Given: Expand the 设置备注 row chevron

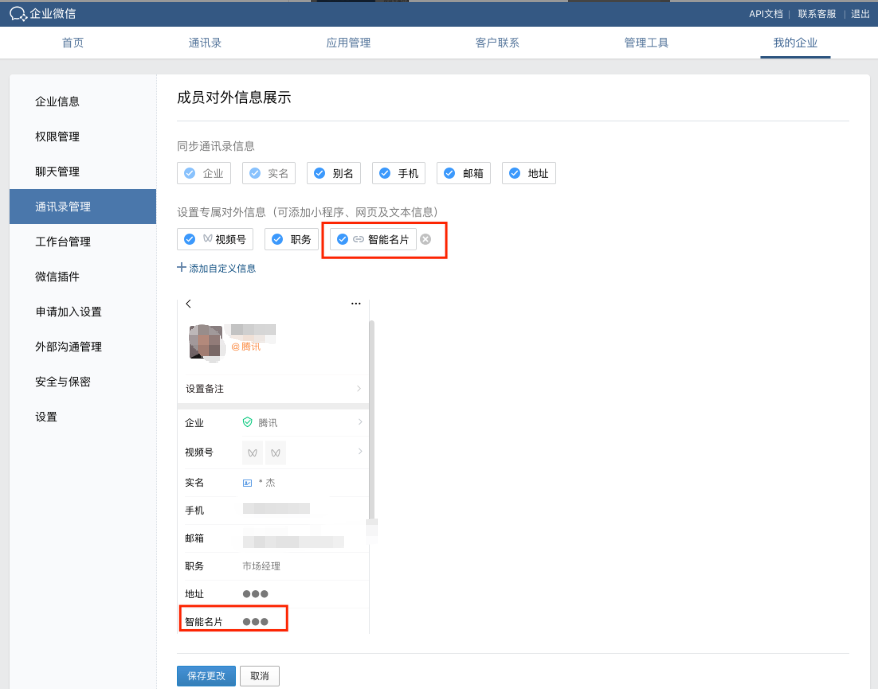Looking at the screenshot, I should coord(359,388).
